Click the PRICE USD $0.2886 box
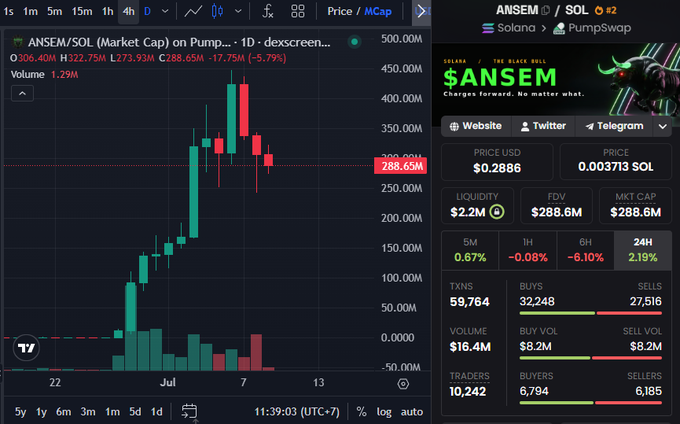 click(x=497, y=161)
